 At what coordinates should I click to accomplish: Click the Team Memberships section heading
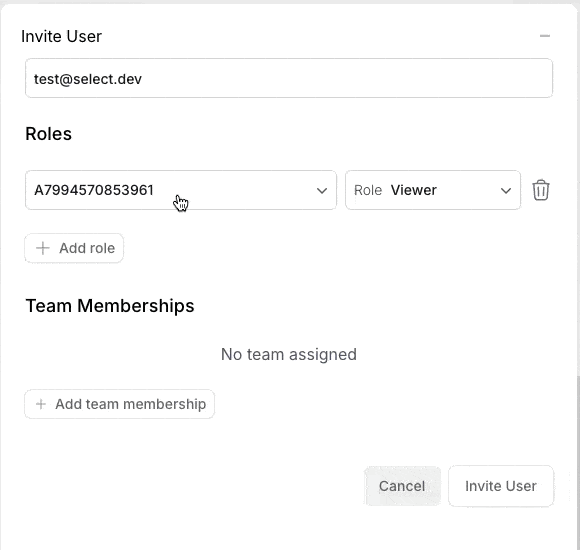(x=110, y=306)
